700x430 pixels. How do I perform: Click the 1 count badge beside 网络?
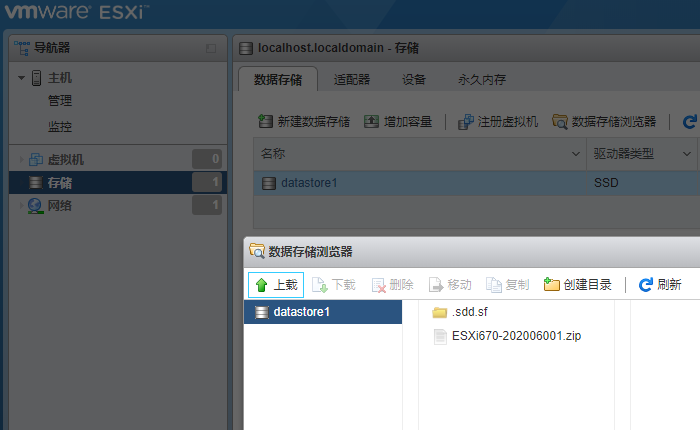207,205
